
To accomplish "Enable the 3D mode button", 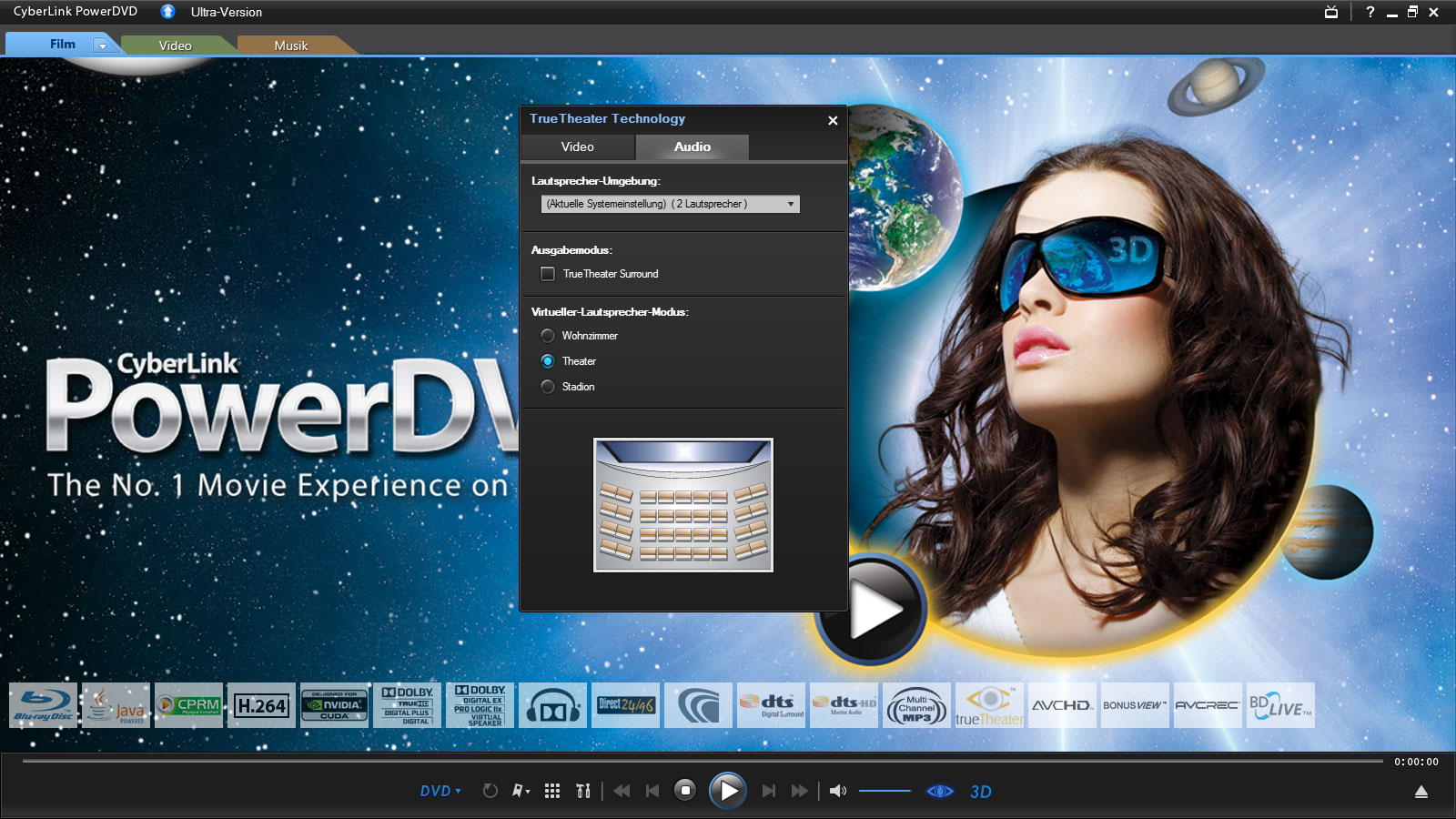I will (x=981, y=792).
